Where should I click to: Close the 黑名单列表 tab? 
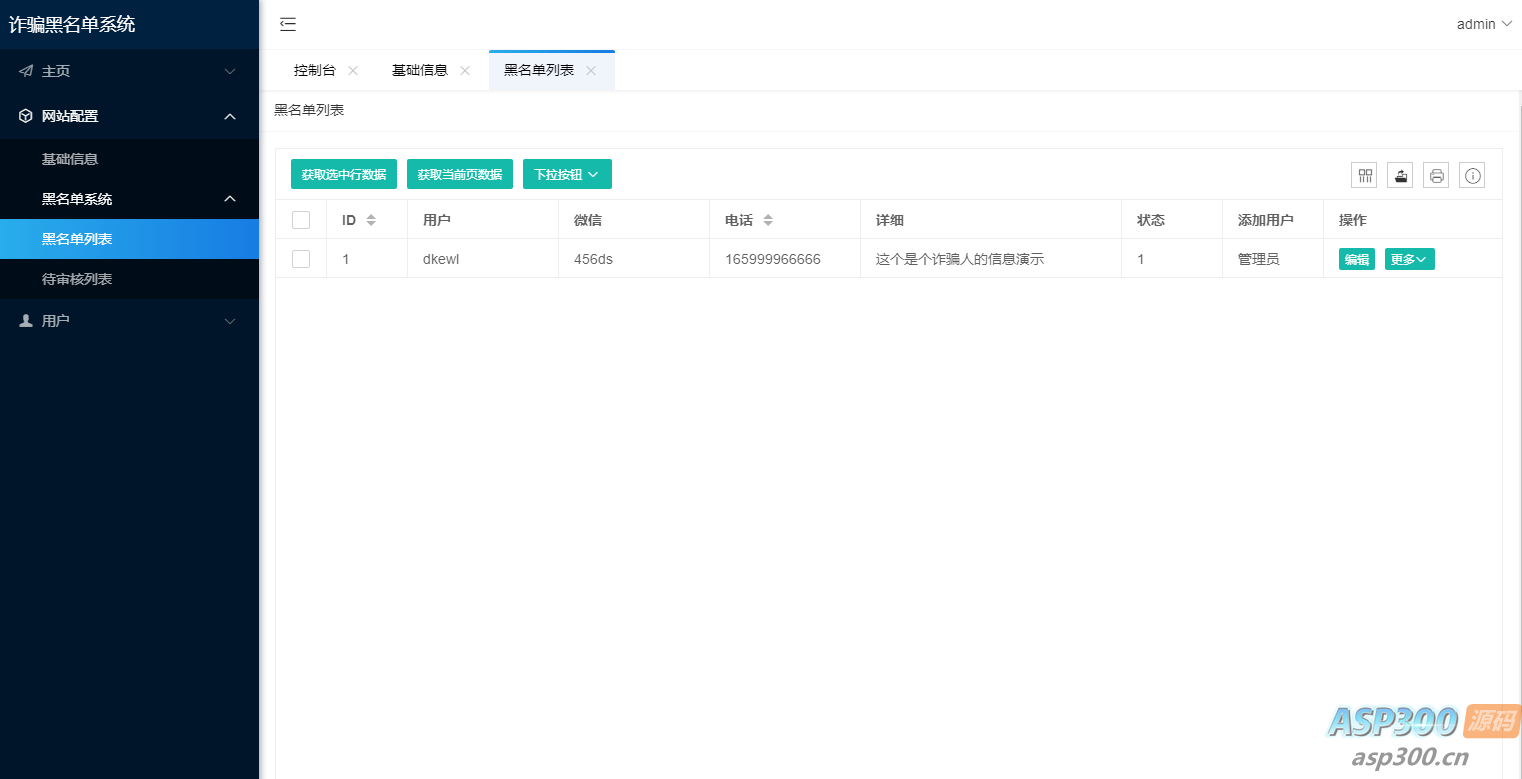coord(591,71)
